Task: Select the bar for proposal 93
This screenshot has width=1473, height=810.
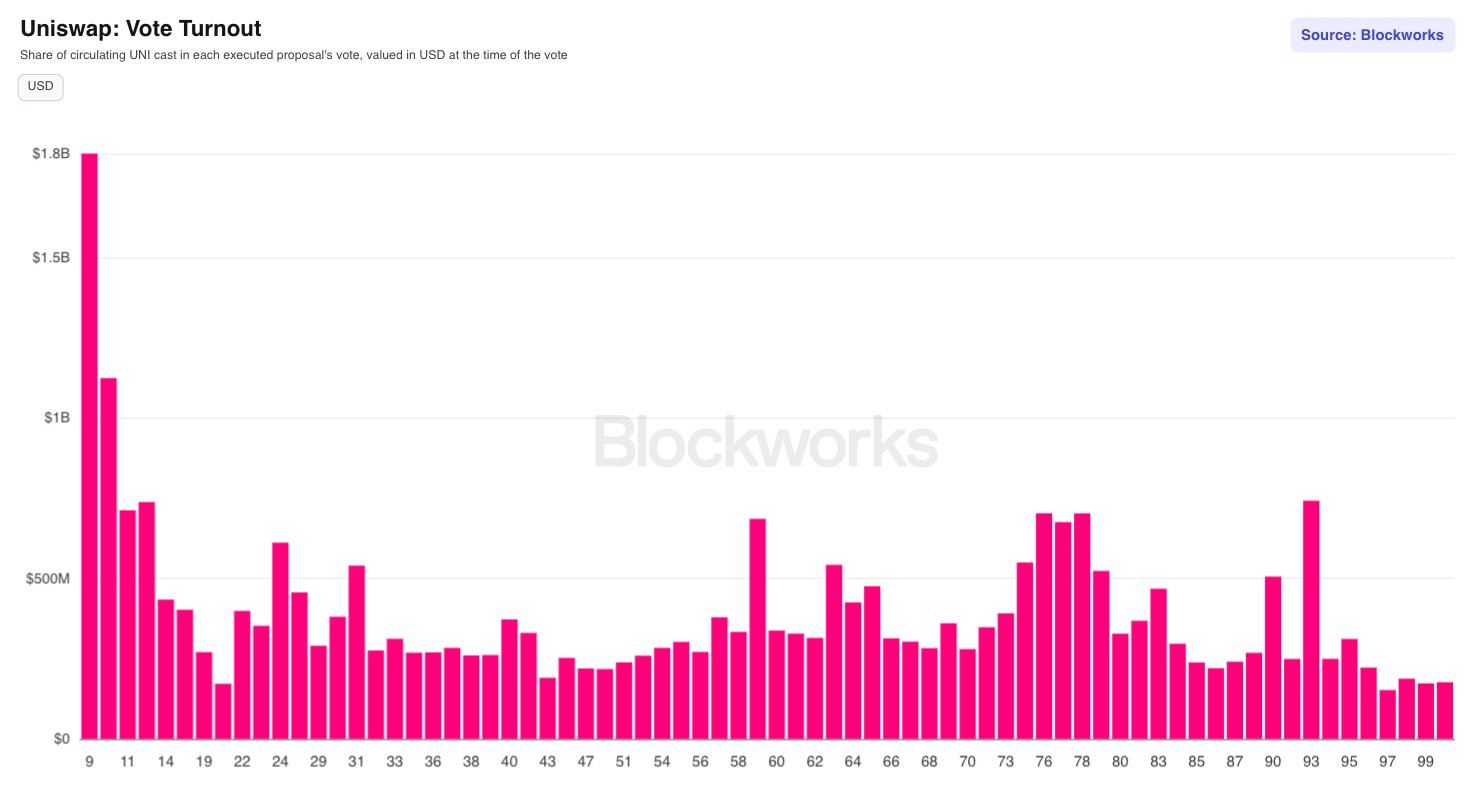Action: tap(1311, 620)
